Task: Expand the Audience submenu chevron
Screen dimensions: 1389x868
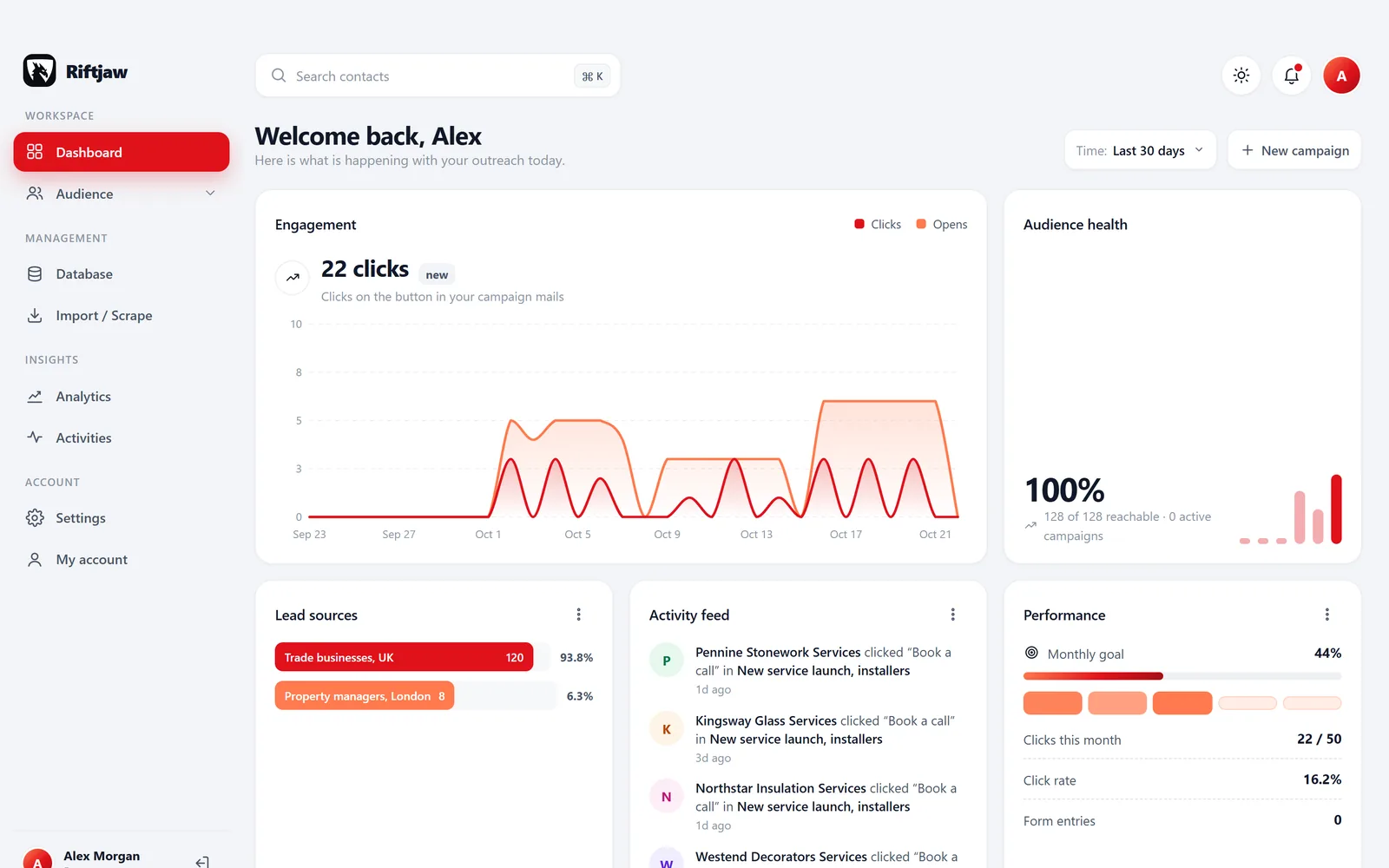Action: 210,194
